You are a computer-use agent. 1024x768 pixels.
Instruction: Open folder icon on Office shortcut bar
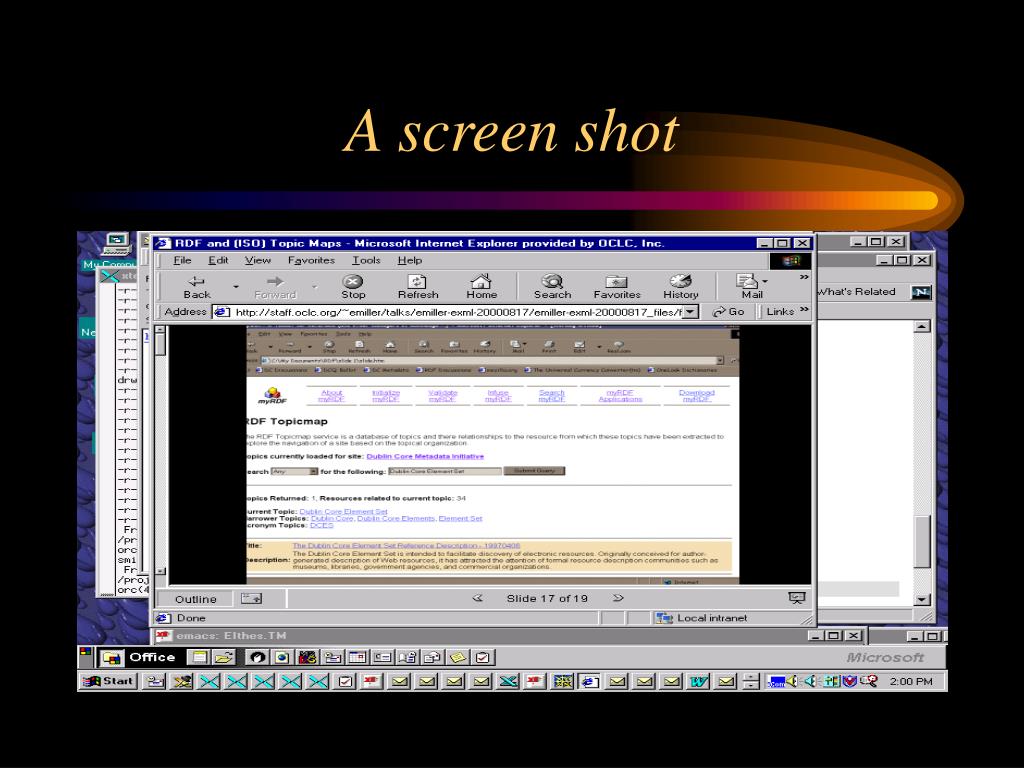(x=224, y=658)
